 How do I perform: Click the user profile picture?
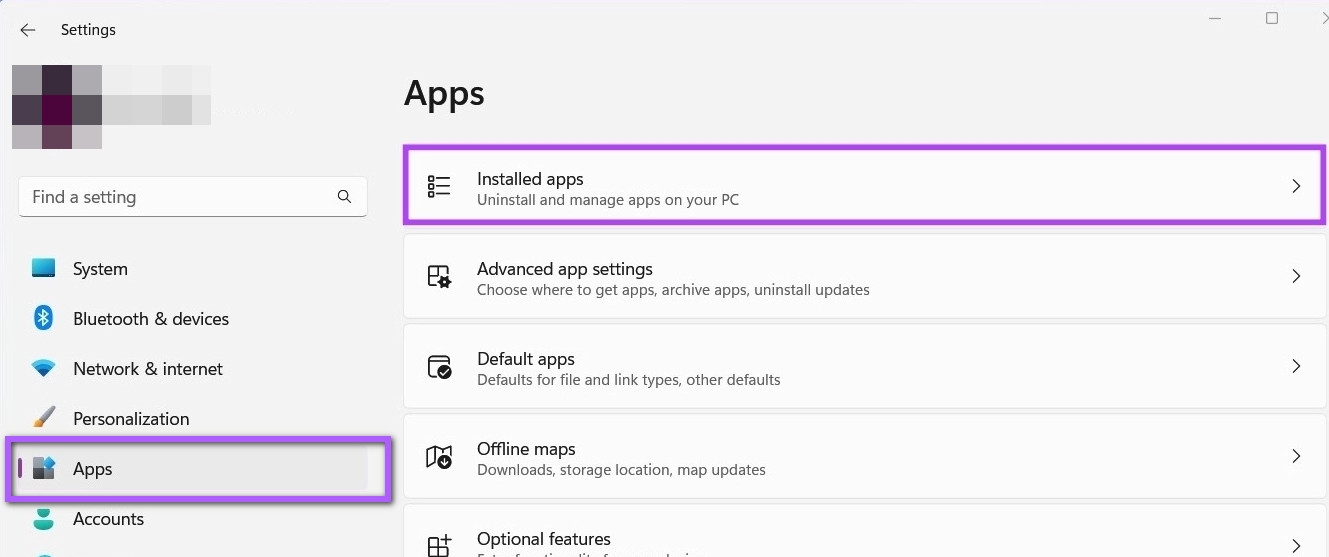pyautogui.click(x=57, y=107)
